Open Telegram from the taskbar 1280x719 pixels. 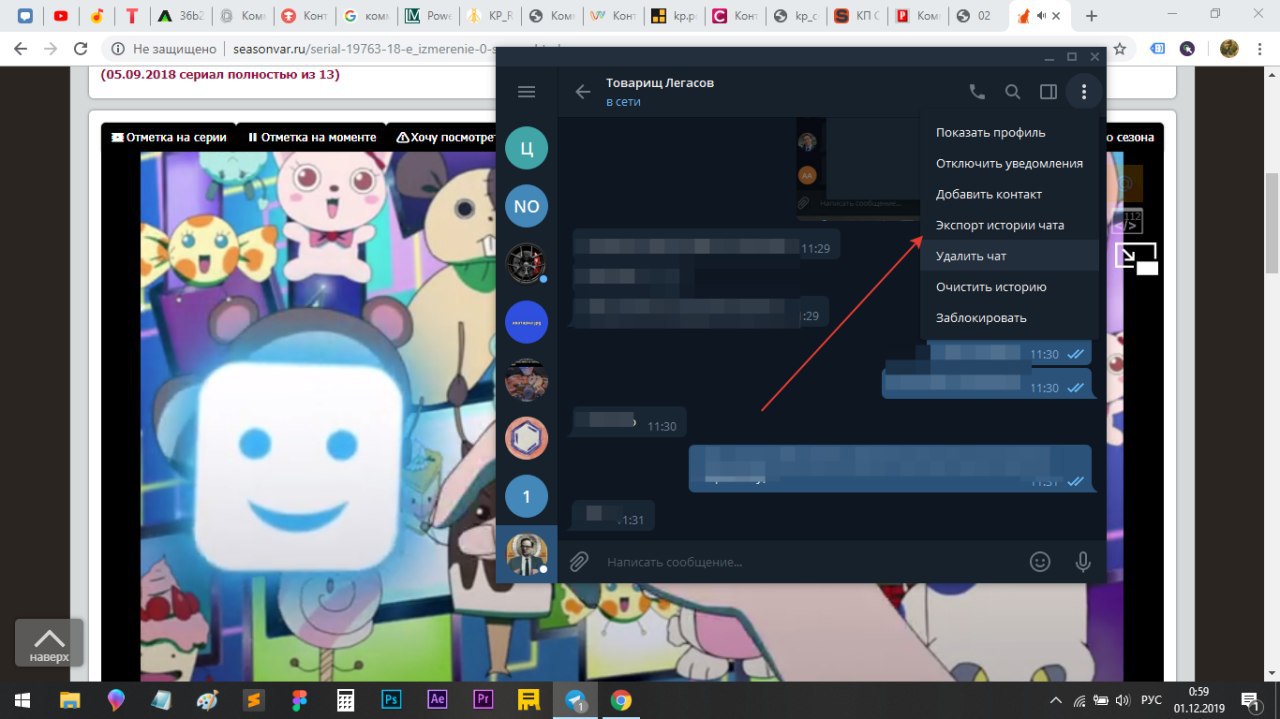(576, 700)
